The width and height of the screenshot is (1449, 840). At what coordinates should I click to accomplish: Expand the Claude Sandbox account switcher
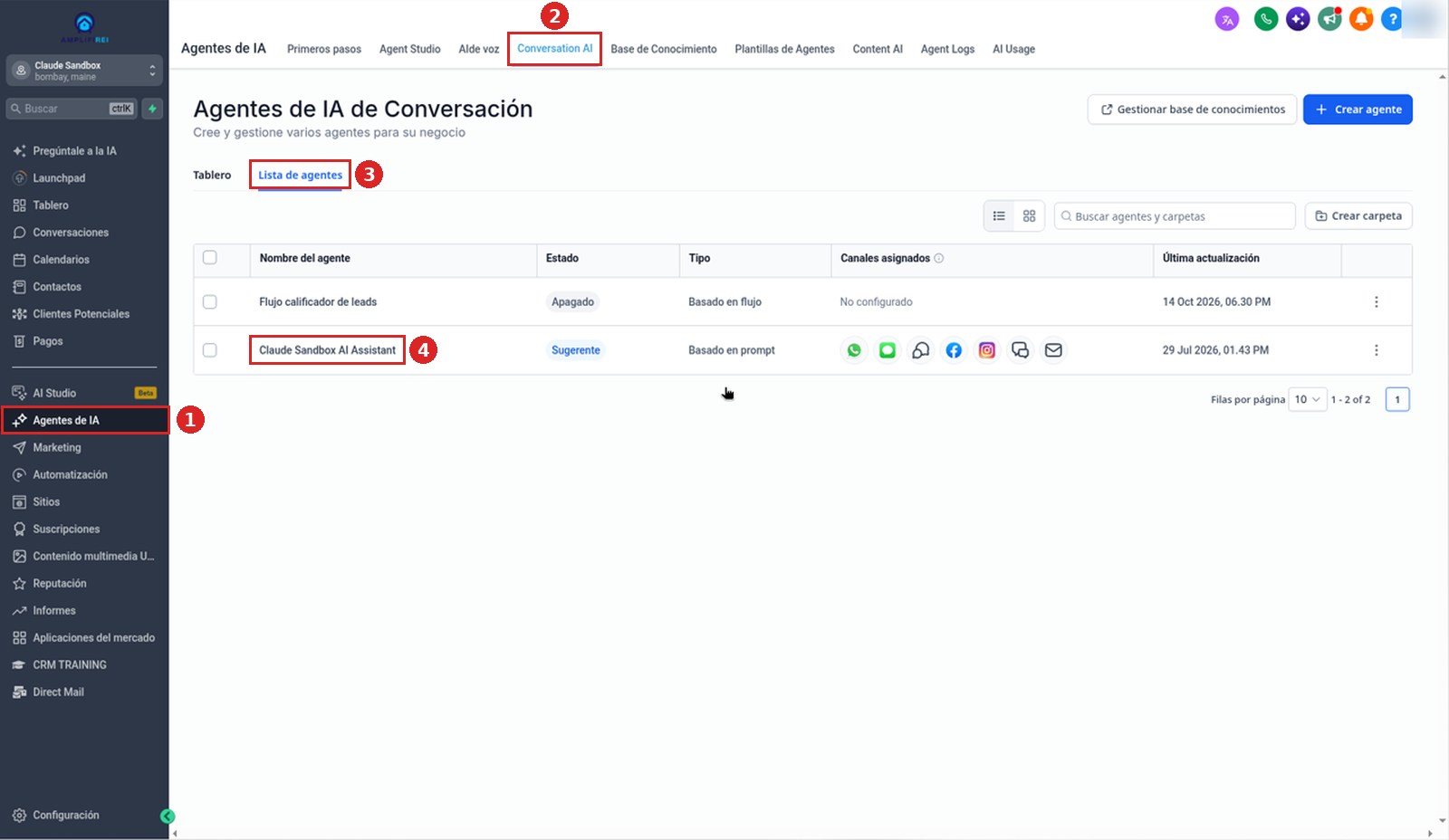84,71
